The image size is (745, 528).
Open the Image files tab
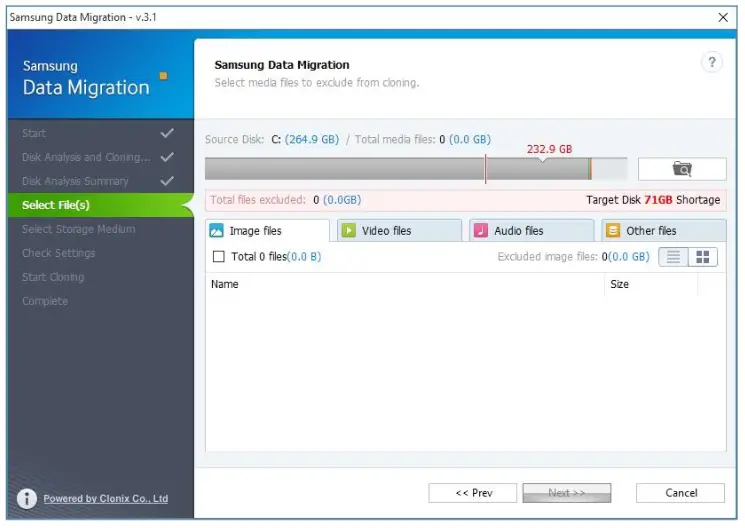point(267,230)
